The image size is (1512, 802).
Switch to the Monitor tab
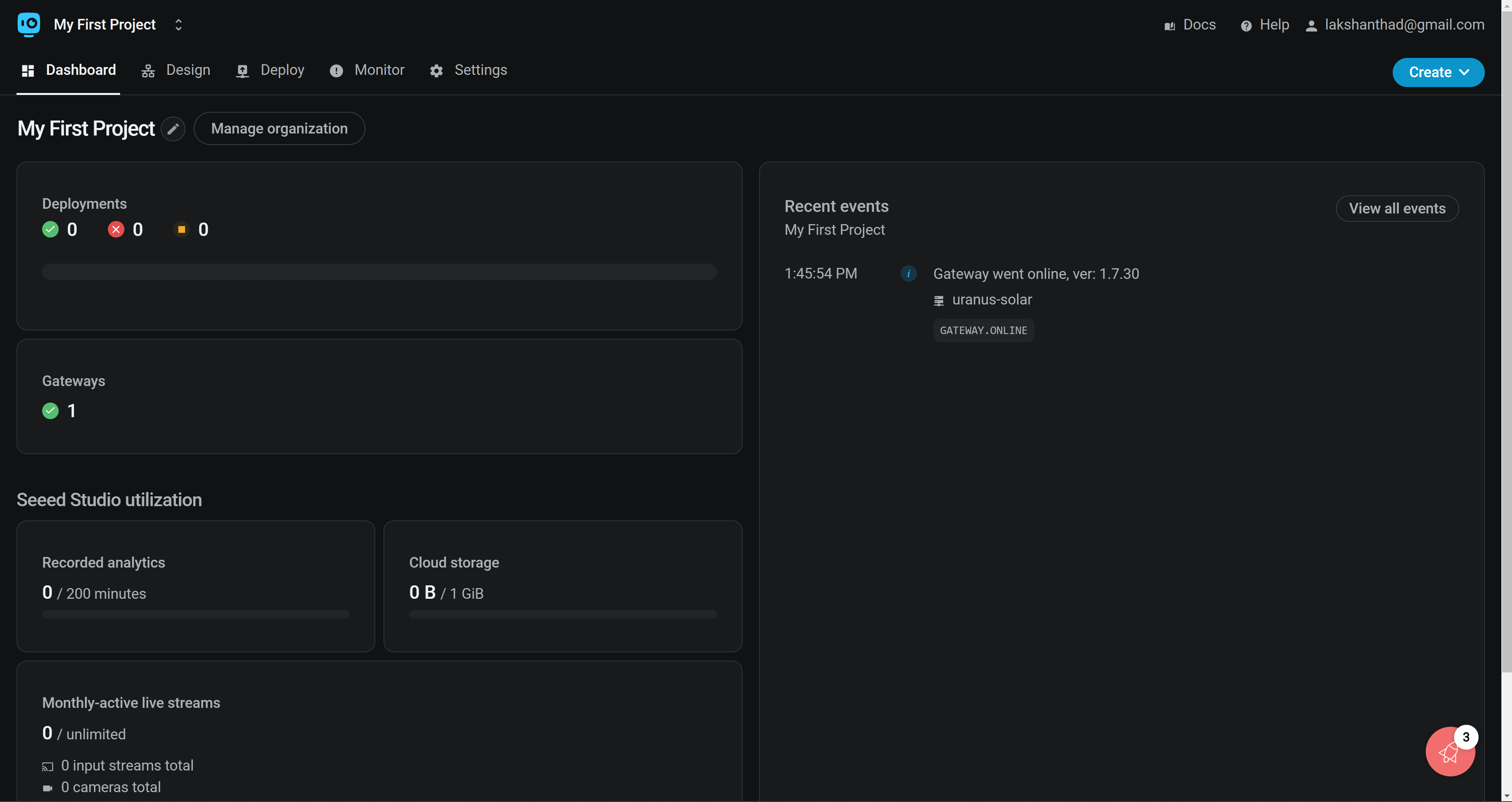coord(367,70)
